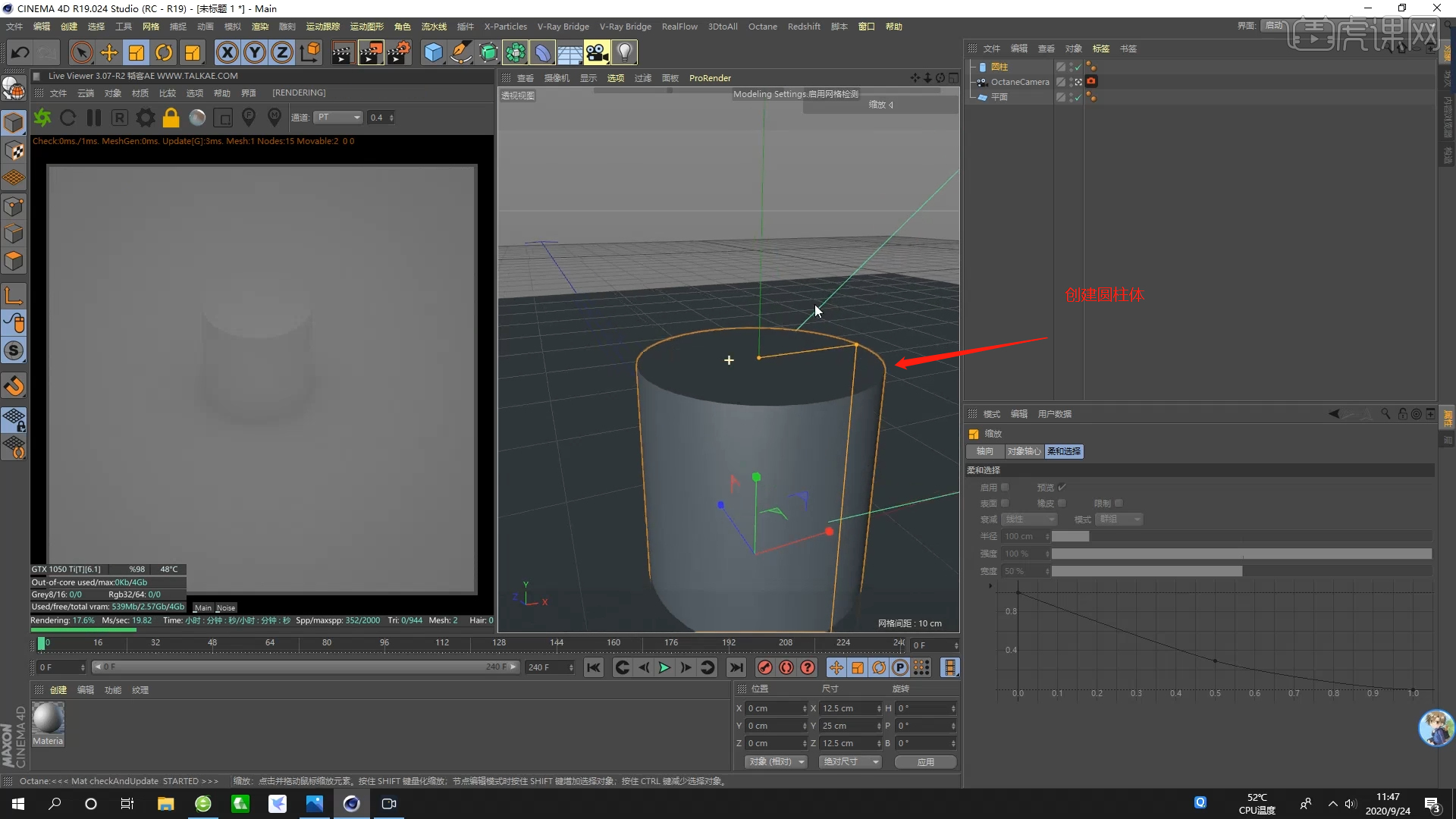This screenshot has height=819, width=1456.
Task: Go to the start of the animation
Action: click(x=594, y=667)
